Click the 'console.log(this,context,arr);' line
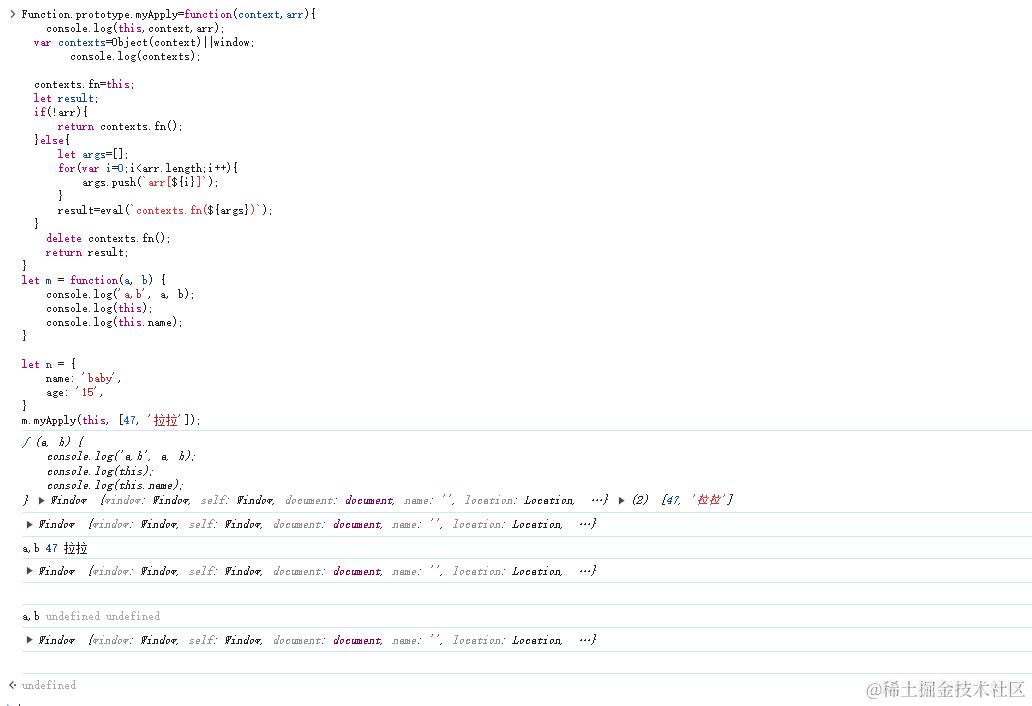The image size is (1032, 706). pos(135,28)
